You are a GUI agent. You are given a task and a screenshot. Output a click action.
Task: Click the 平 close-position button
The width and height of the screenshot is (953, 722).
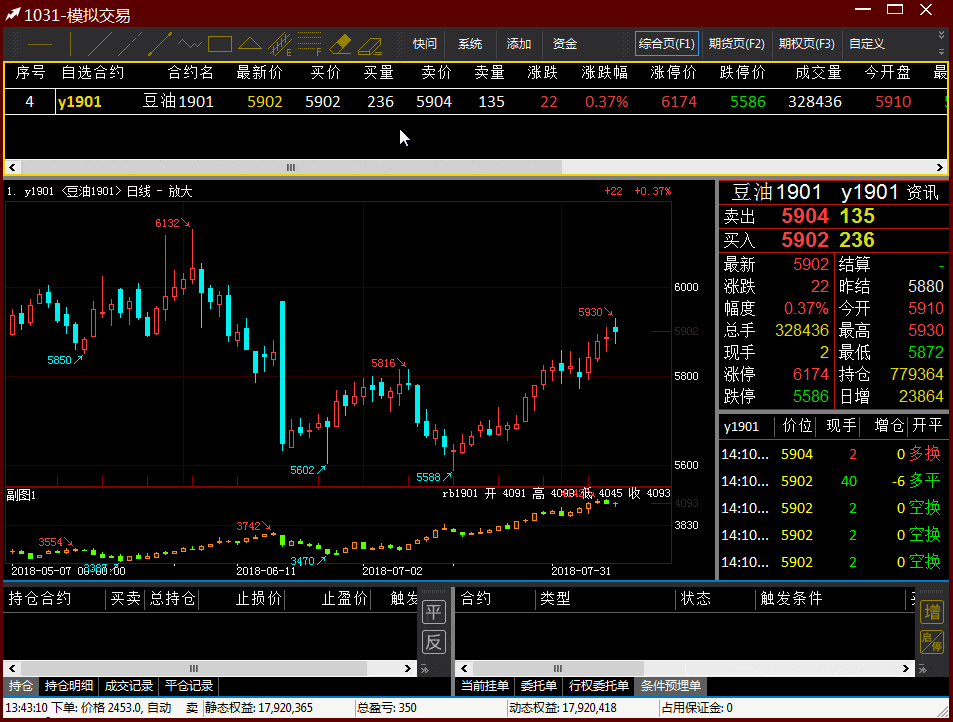[433, 613]
